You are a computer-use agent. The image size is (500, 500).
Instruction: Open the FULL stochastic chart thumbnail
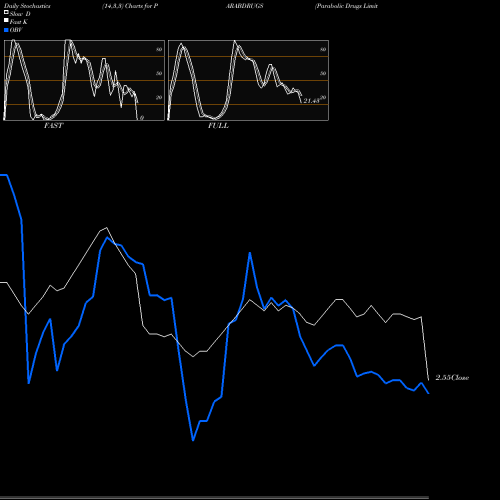pyautogui.click(x=248, y=80)
